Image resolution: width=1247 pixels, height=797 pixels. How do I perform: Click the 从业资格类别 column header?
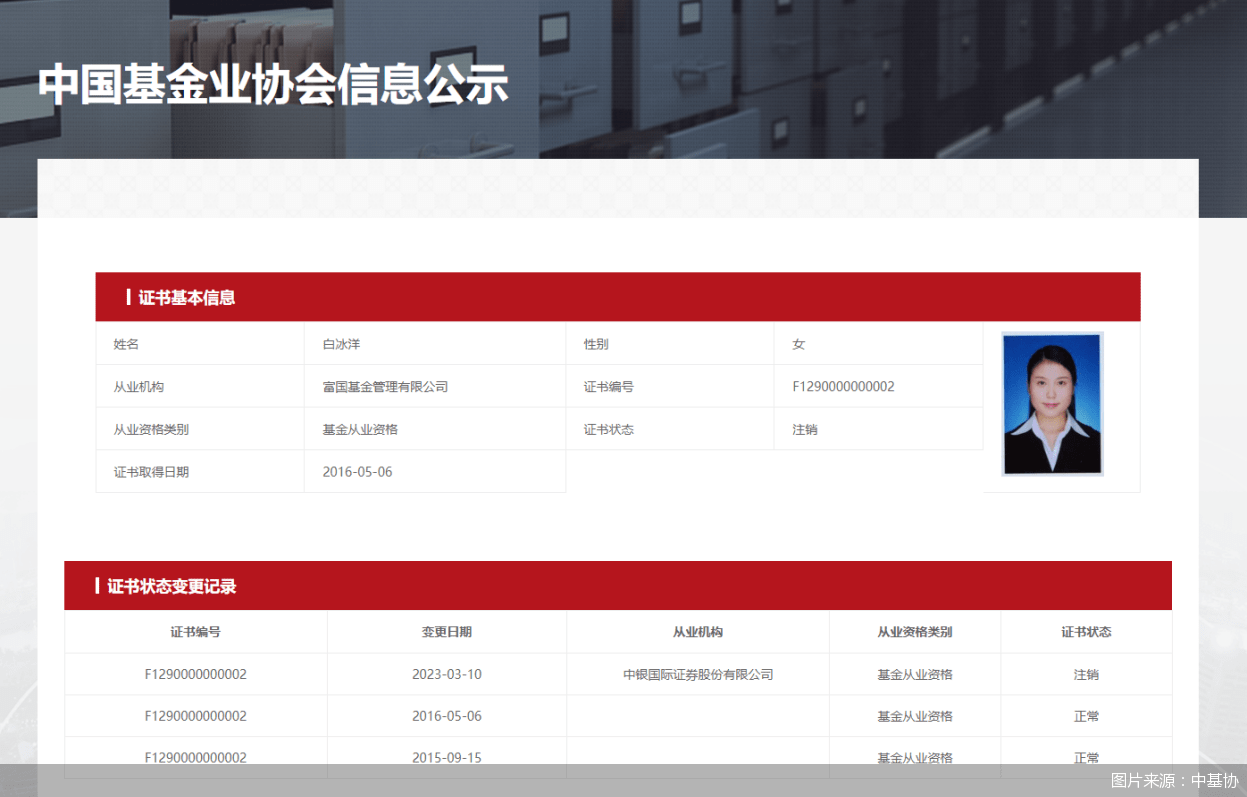pyautogui.click(x=915, y=632)
